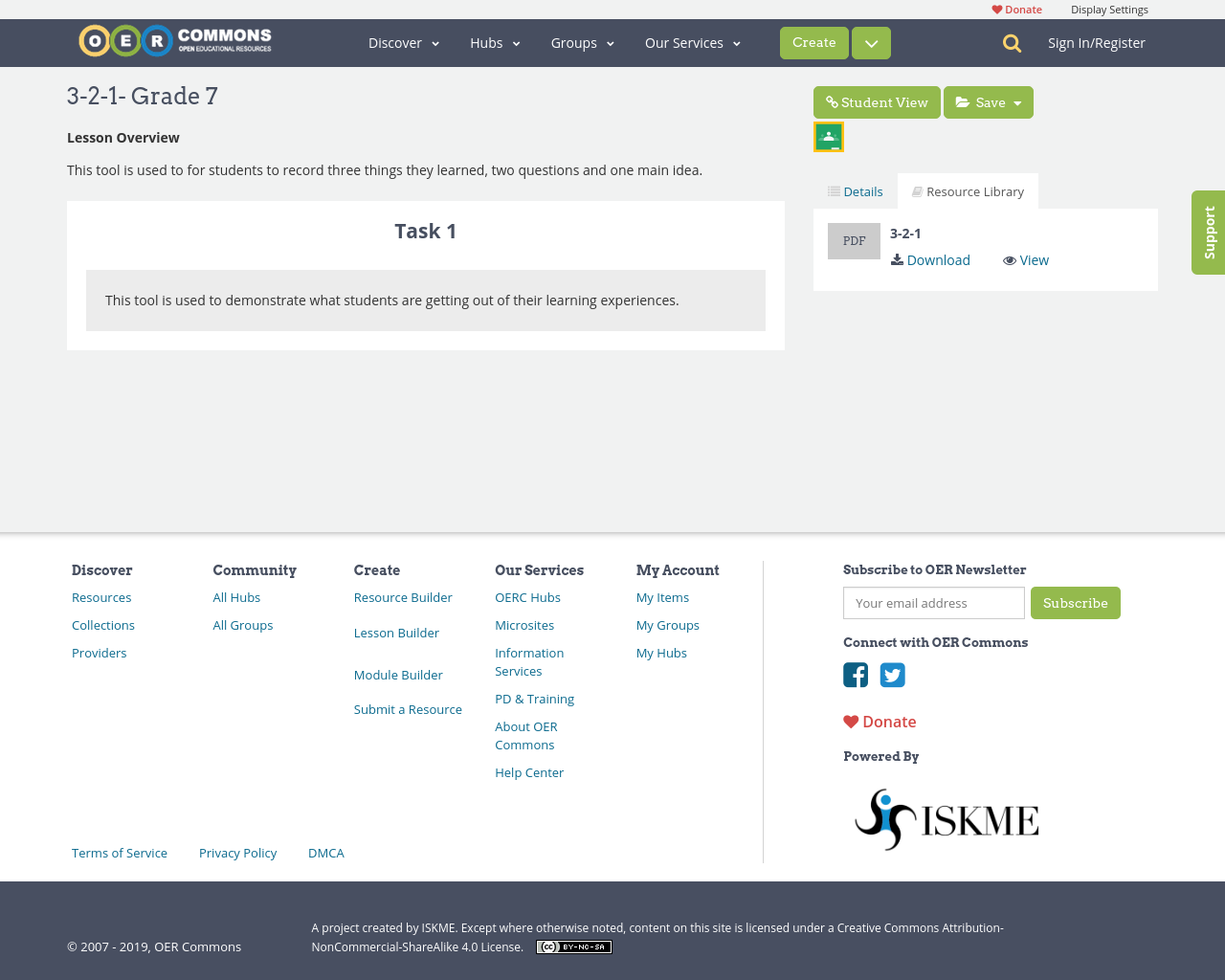The height and width of the screenshot is (980, 1225).
Task: Click the Subscribe button
Action: pyautogui.click(x=1075, y=603)
